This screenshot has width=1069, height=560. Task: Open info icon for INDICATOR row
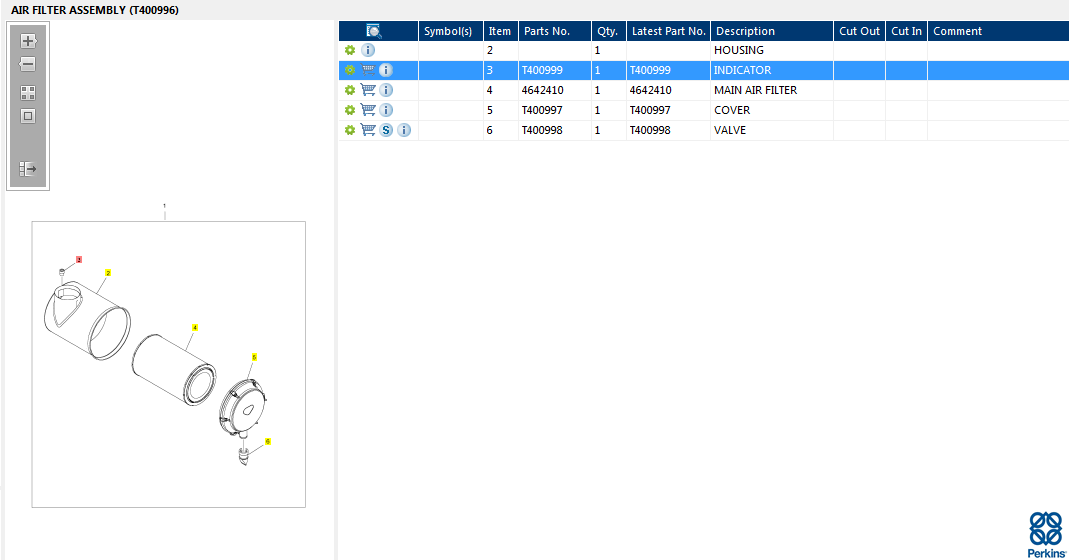[386, 70]
